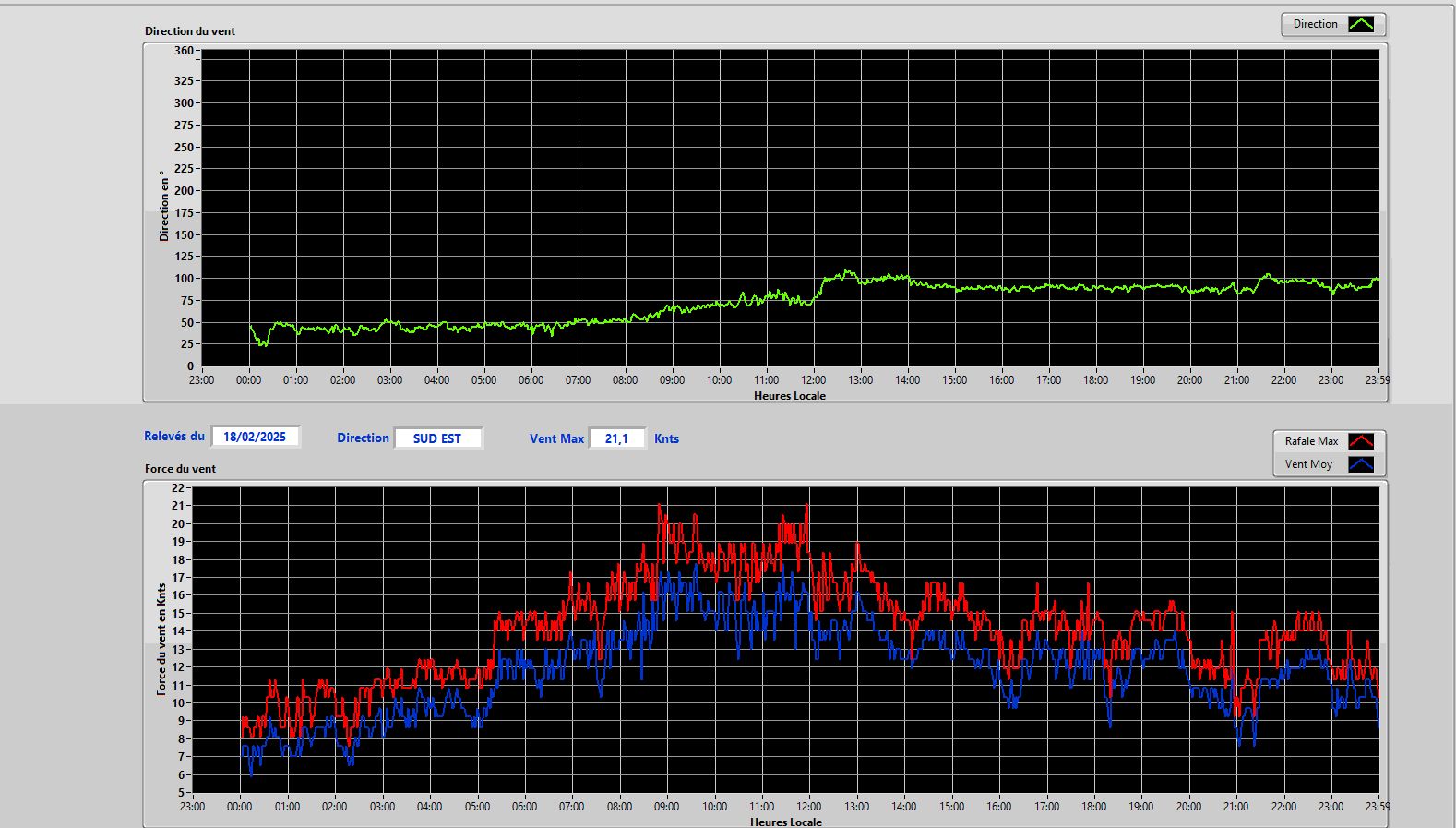Click the date field showing 18/02/2025

[x=255, y=437]
